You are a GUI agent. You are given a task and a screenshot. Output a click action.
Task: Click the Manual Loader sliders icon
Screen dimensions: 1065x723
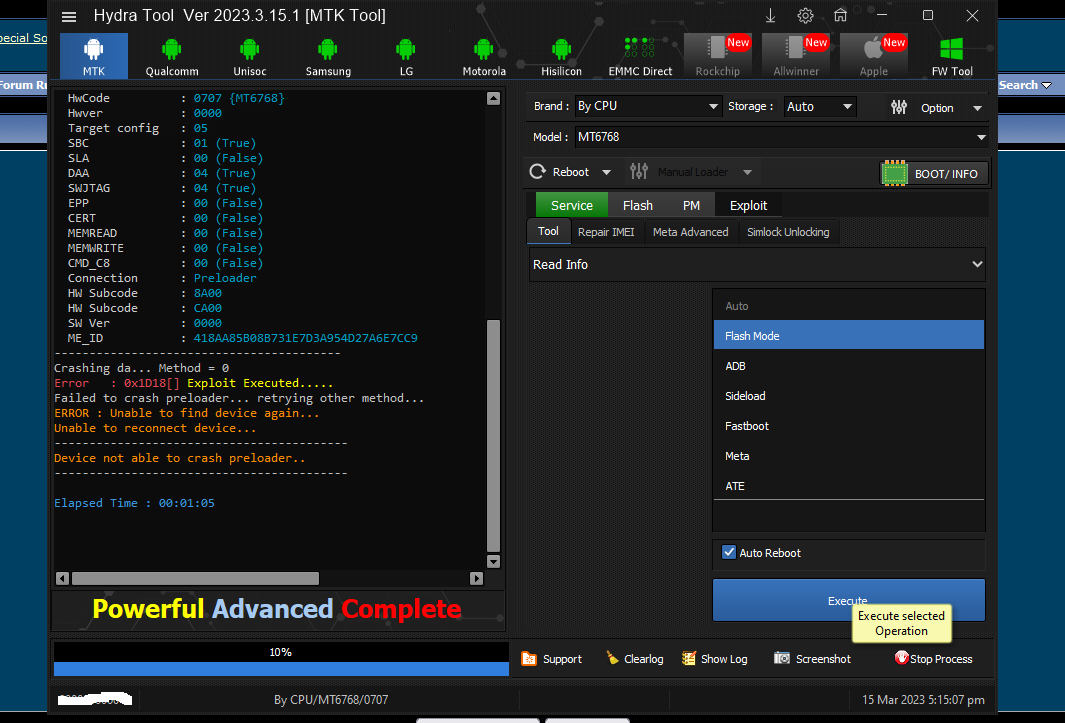click(x=638, y=172)
